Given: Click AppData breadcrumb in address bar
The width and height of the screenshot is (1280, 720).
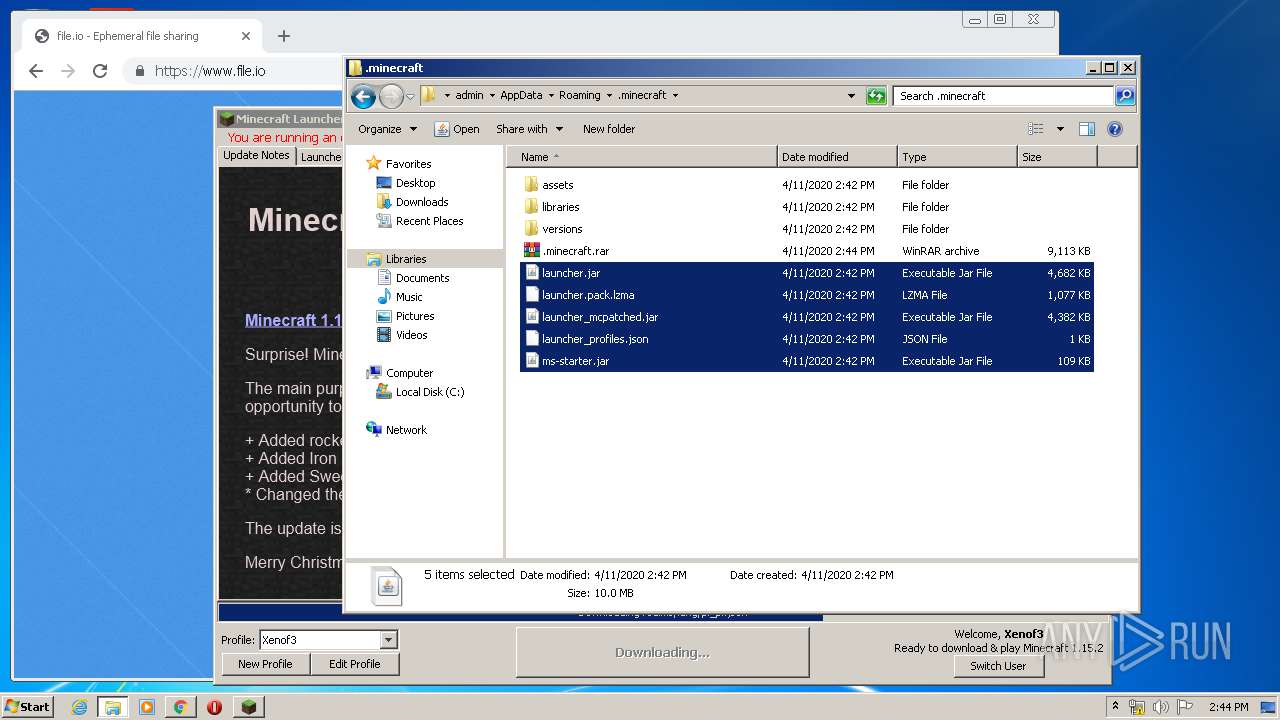Looking at the screenshot, I should pos(521,96).
